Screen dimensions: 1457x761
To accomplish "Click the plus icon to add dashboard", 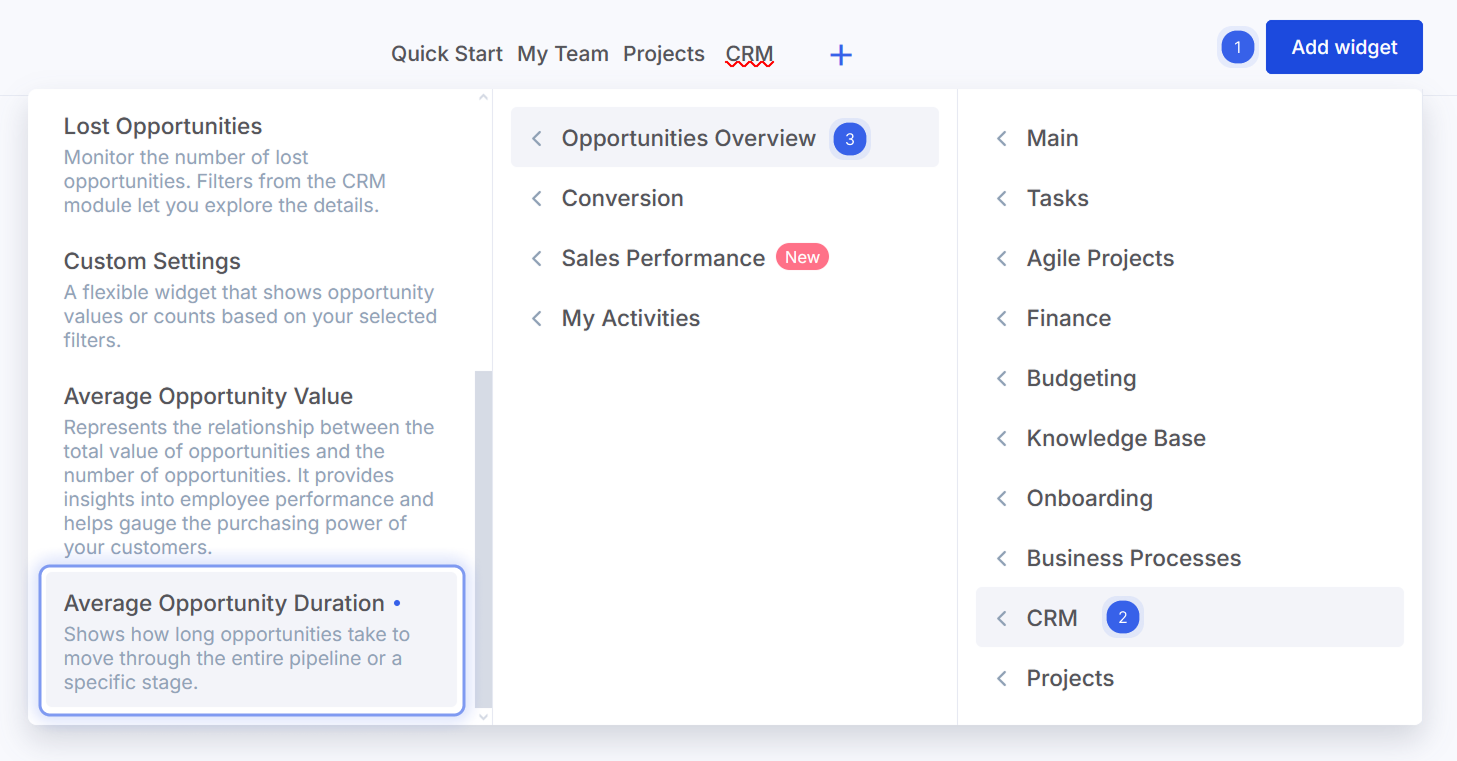I will coord(841,55).
